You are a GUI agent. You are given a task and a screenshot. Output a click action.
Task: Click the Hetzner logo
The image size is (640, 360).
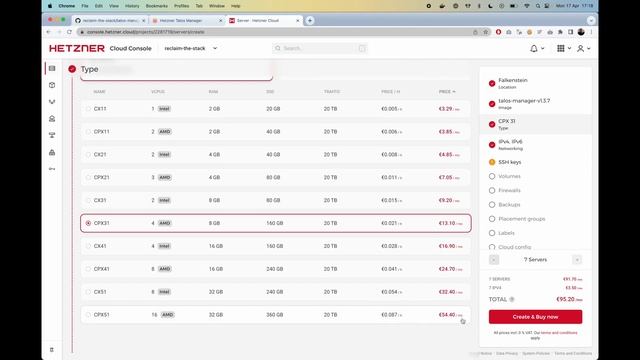77,48
